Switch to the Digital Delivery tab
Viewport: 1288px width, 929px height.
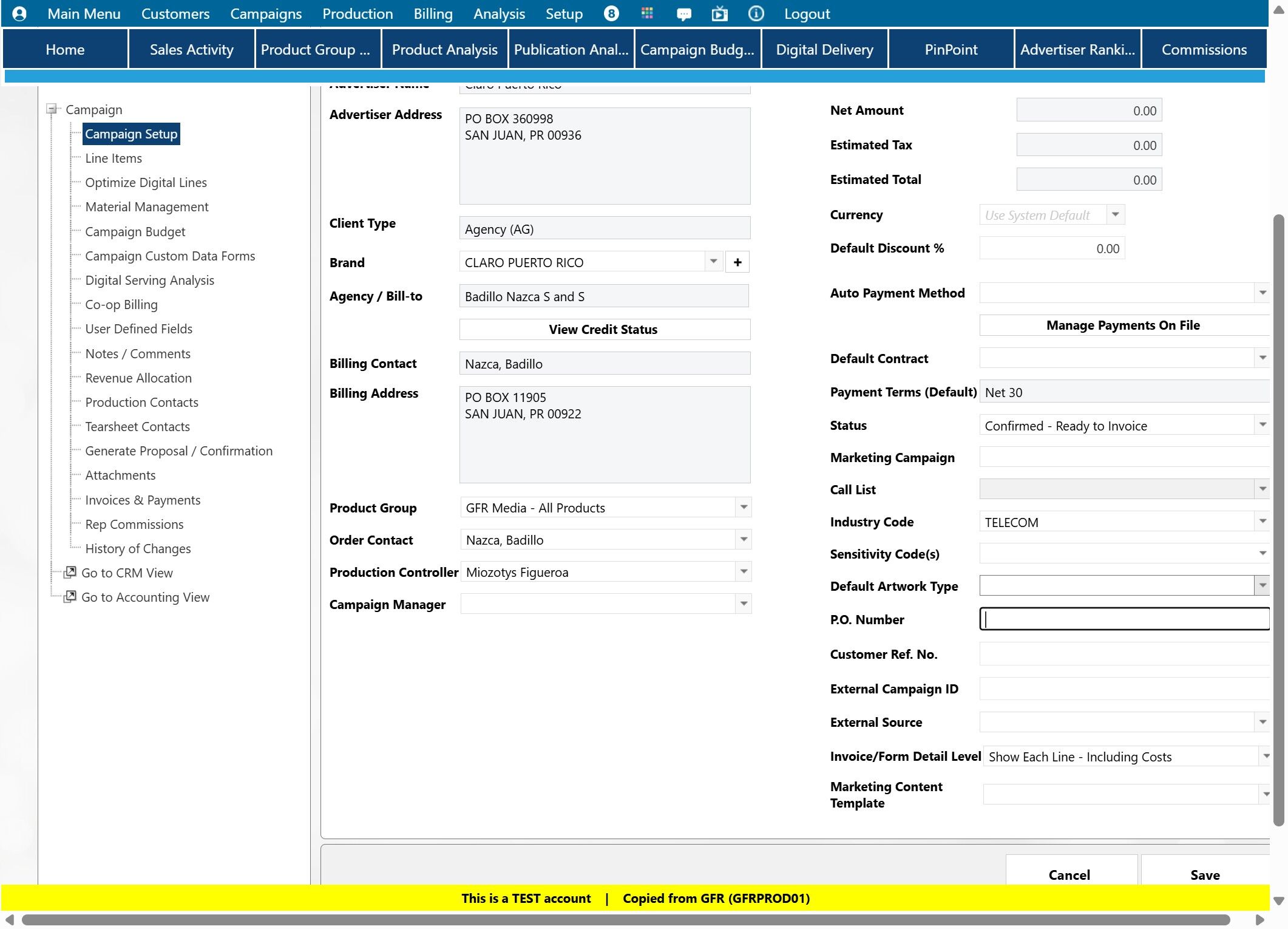[824, 50]
